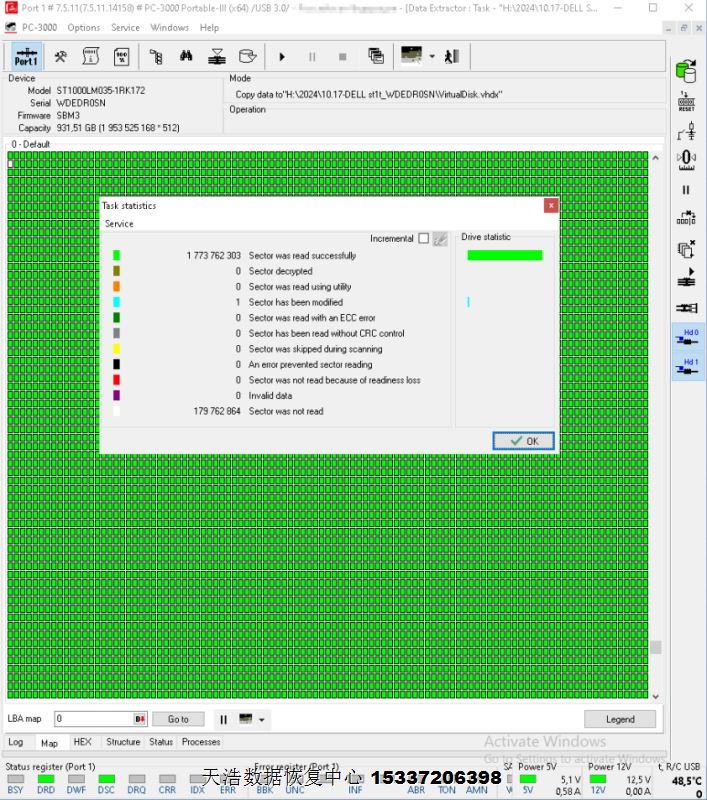Screen dimensions: 707x800
Task: Open the Windows menu
Action: click(169, 27)
